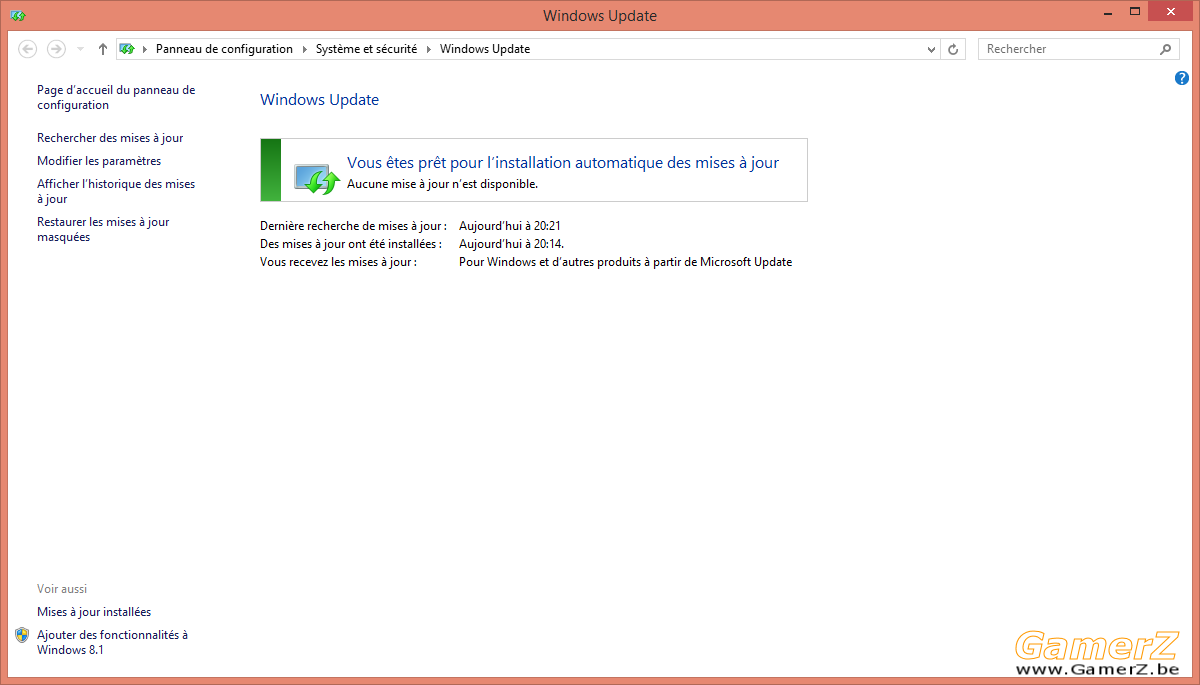Close the Windows Update window
1200x685 pixels.
1170,11
